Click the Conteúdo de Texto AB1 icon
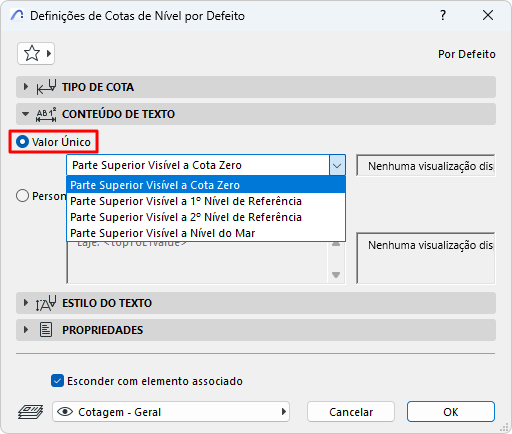 tap(46, 114)
